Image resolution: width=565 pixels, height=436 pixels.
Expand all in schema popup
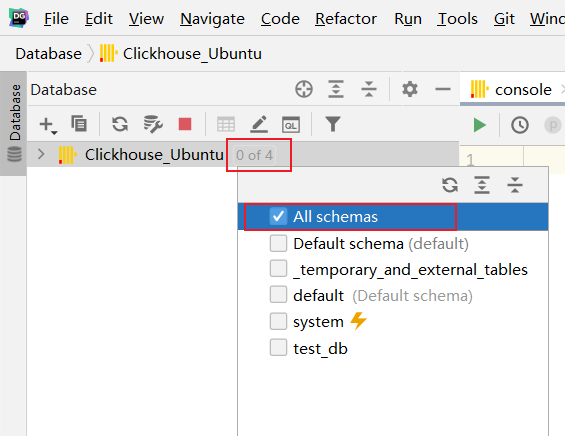click(x=482, y=185)
